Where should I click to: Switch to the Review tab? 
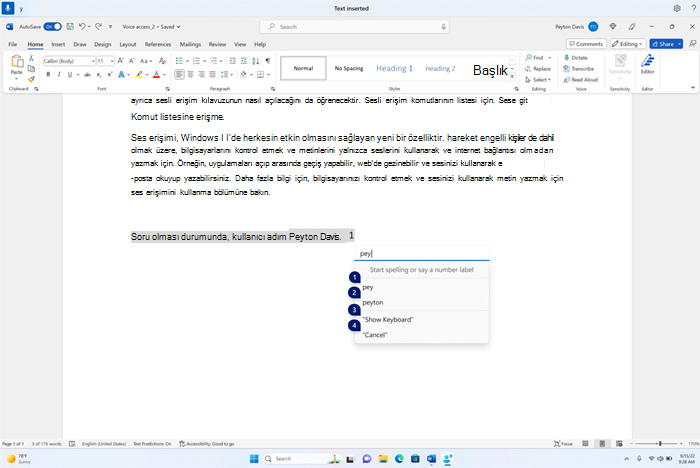(217, 44)
